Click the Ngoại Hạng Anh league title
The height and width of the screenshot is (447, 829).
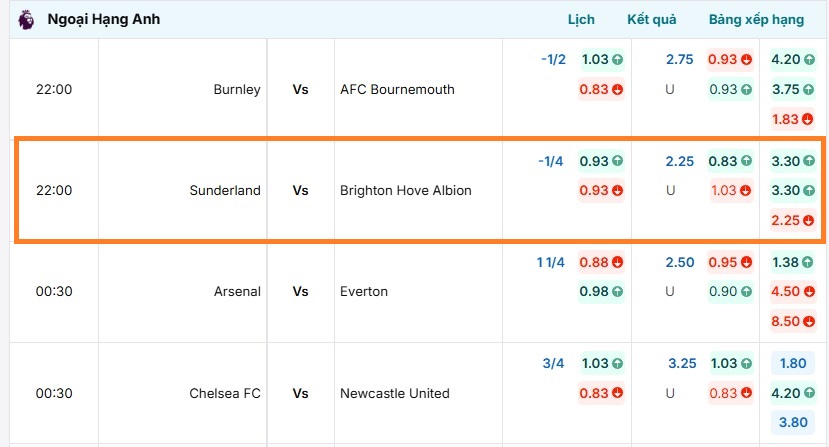pos(103,19)
